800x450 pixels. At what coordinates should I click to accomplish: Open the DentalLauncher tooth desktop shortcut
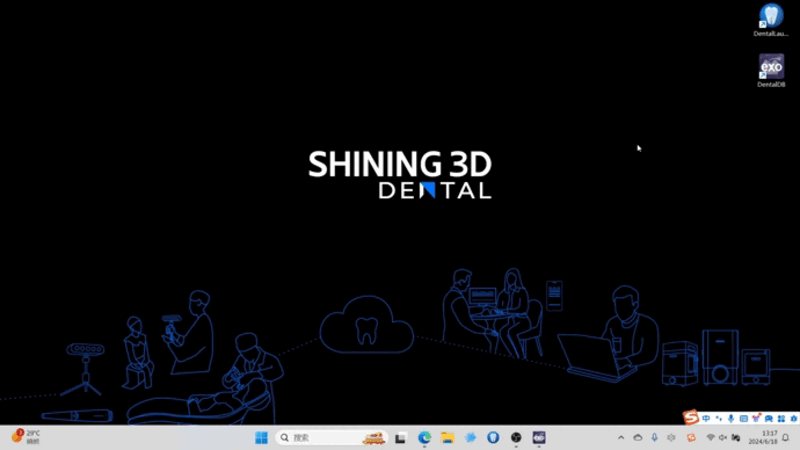[771, 20]
